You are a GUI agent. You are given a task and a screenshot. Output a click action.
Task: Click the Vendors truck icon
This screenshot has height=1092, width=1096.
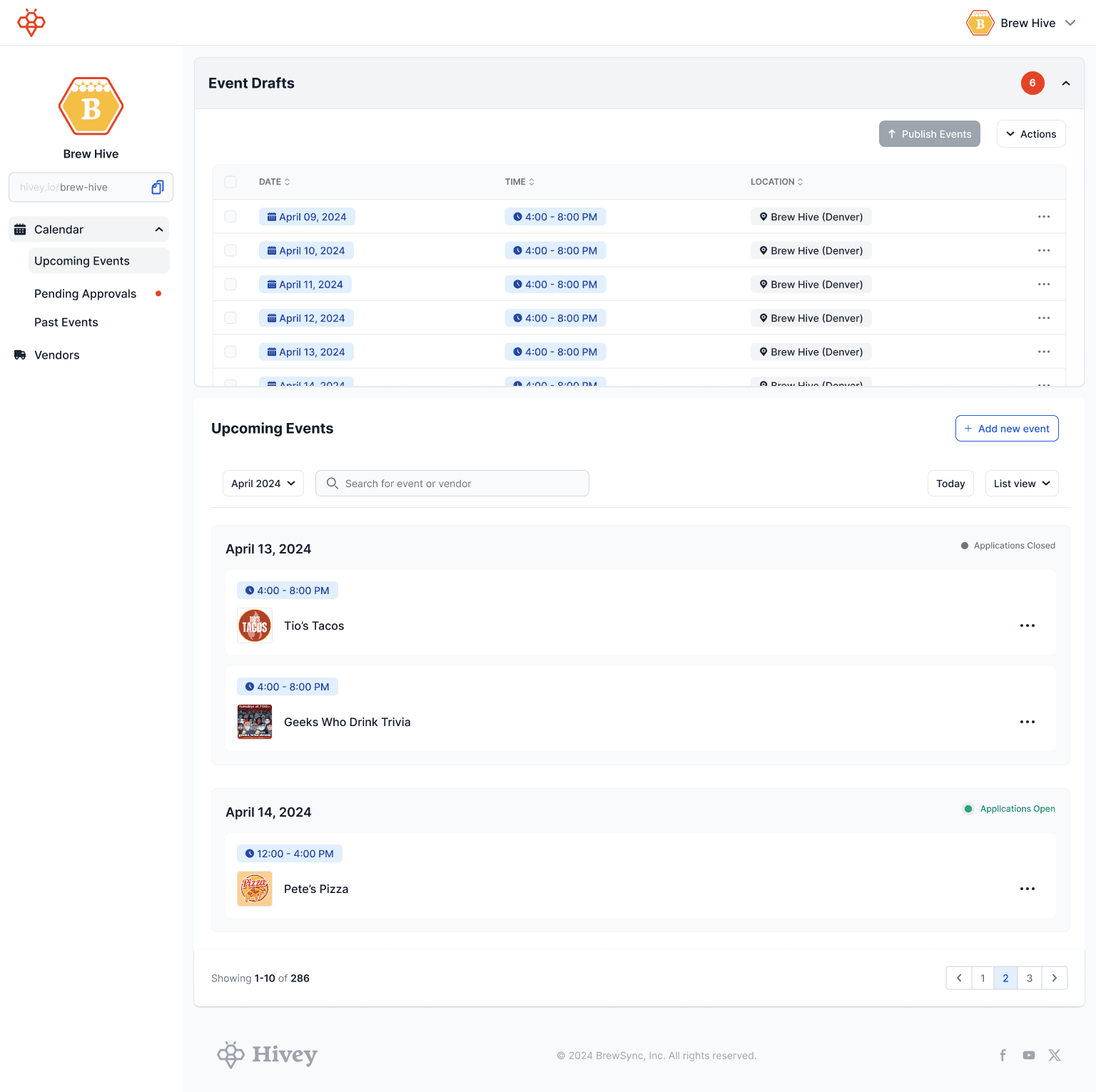[20, 355]
